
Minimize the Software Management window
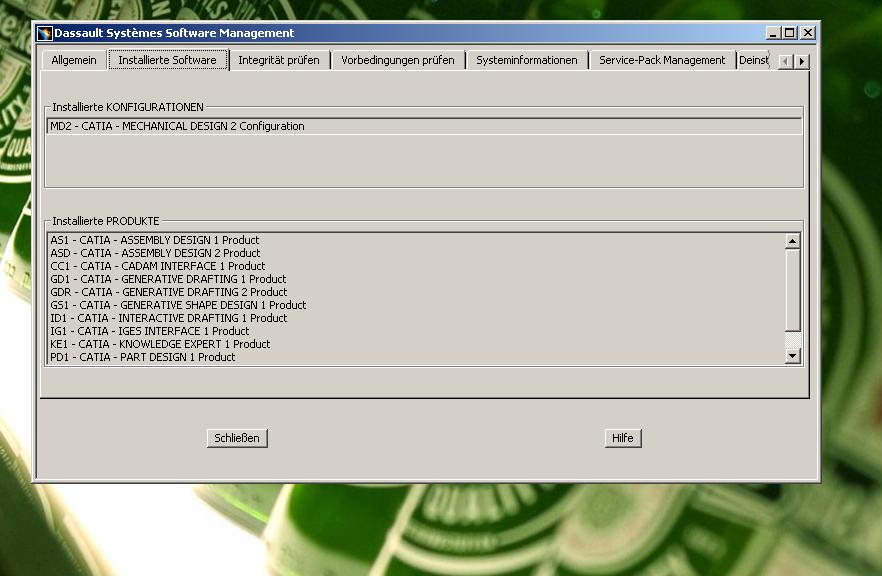click(773, 33)
